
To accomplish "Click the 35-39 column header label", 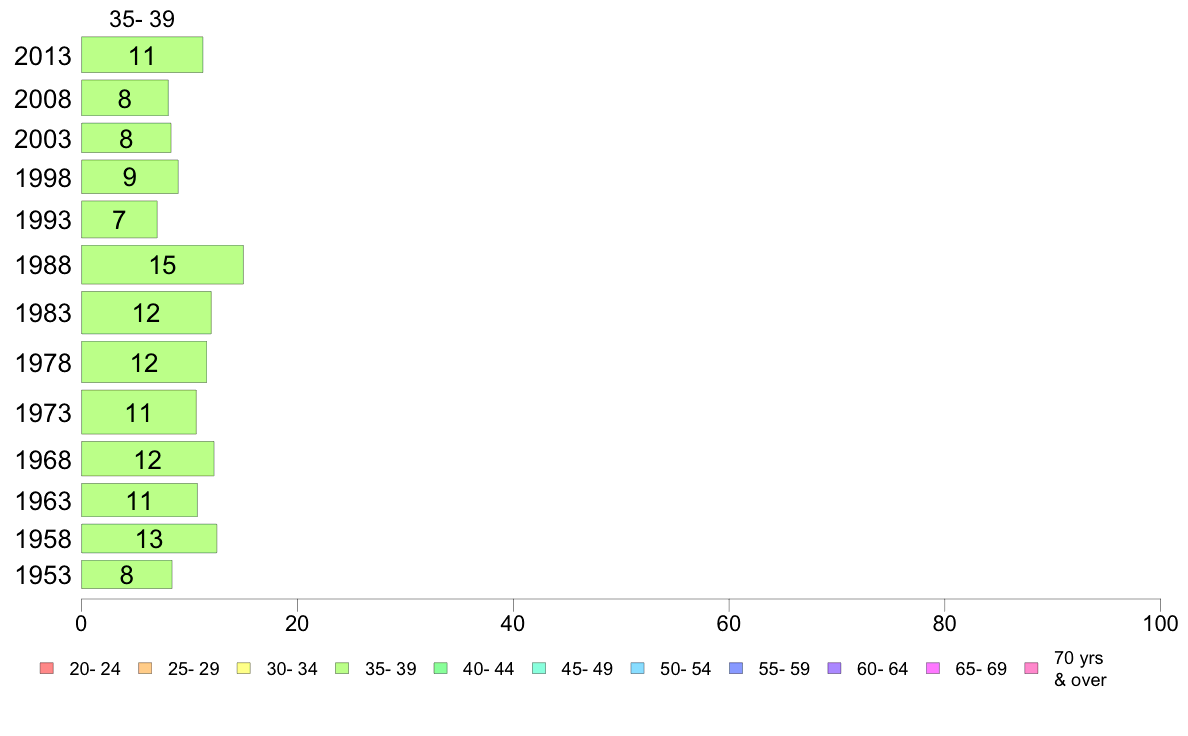I will coord(142,19).
